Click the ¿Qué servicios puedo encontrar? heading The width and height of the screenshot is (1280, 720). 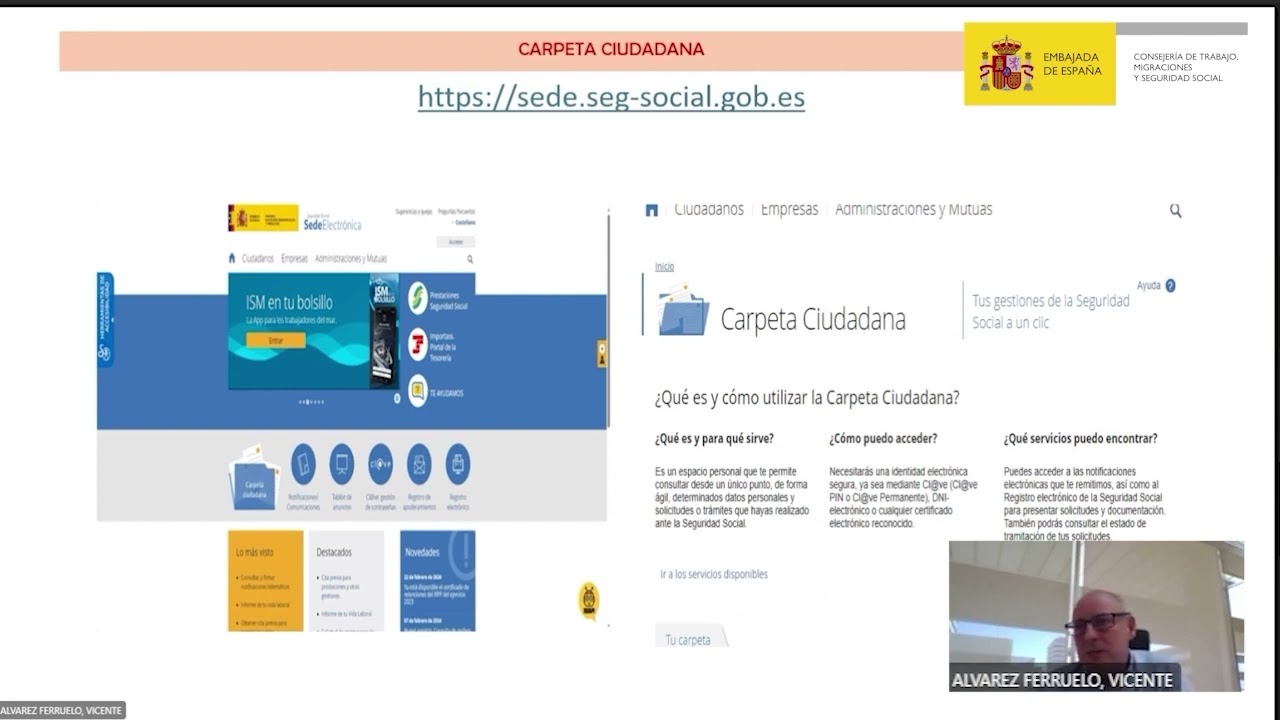(x=1081, y=438)
